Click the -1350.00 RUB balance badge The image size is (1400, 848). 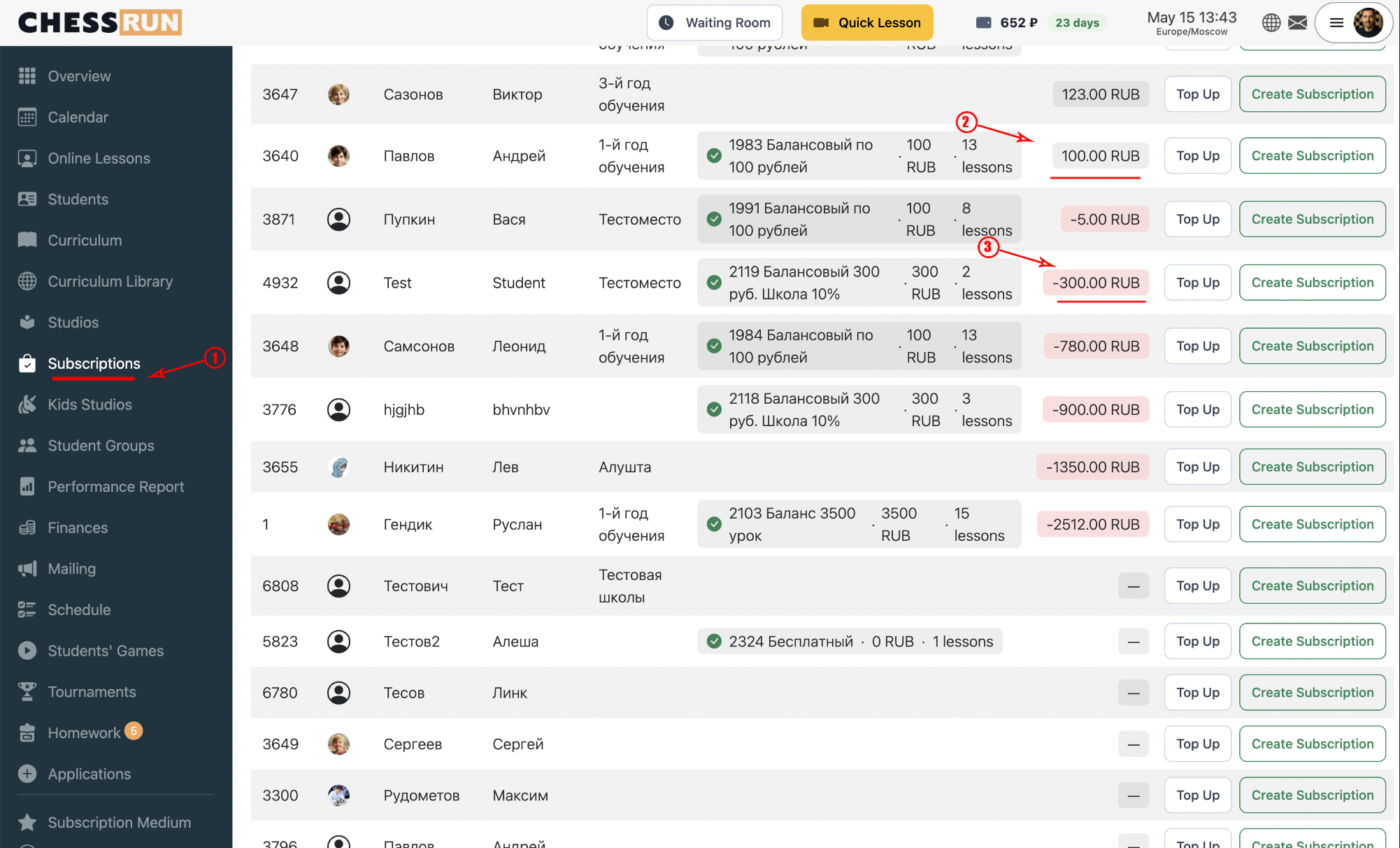click(x=1092, y=467)
